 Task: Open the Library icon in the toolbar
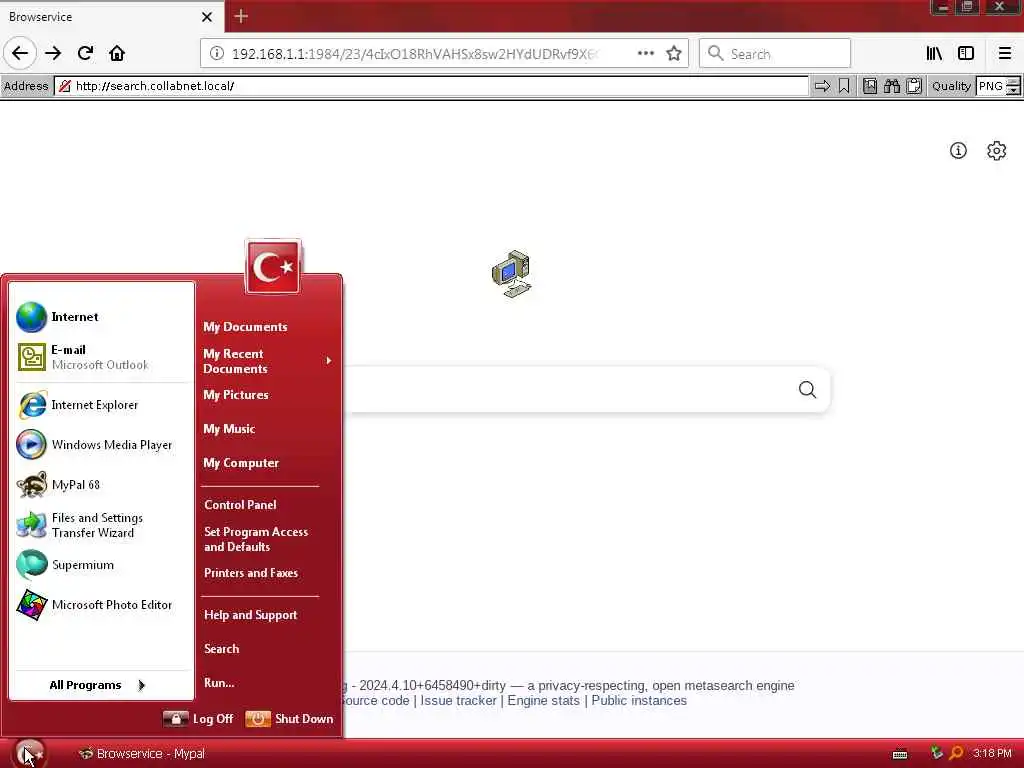click(934, 54)
